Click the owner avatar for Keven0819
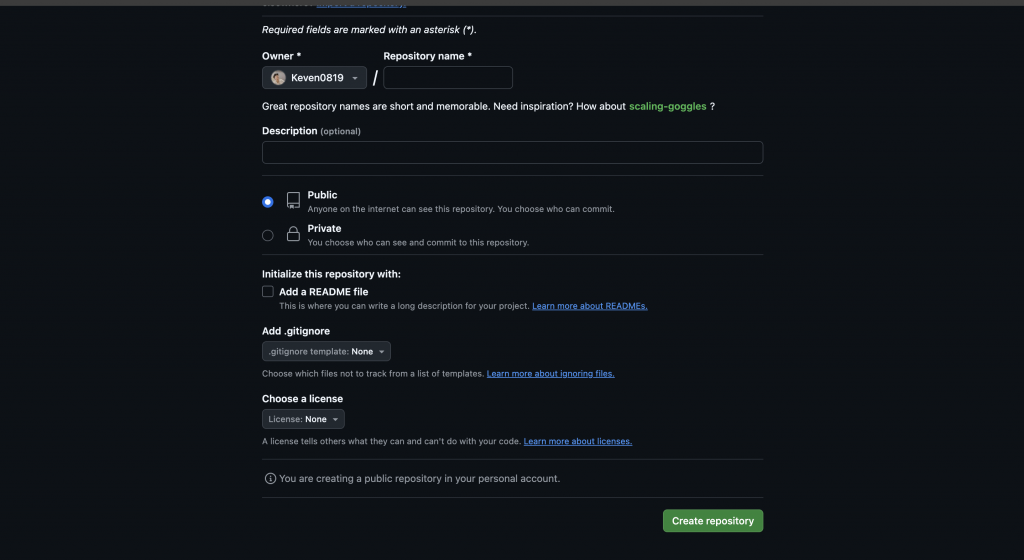This screenshot has width=1024, height=560. [x=278, y=78]
